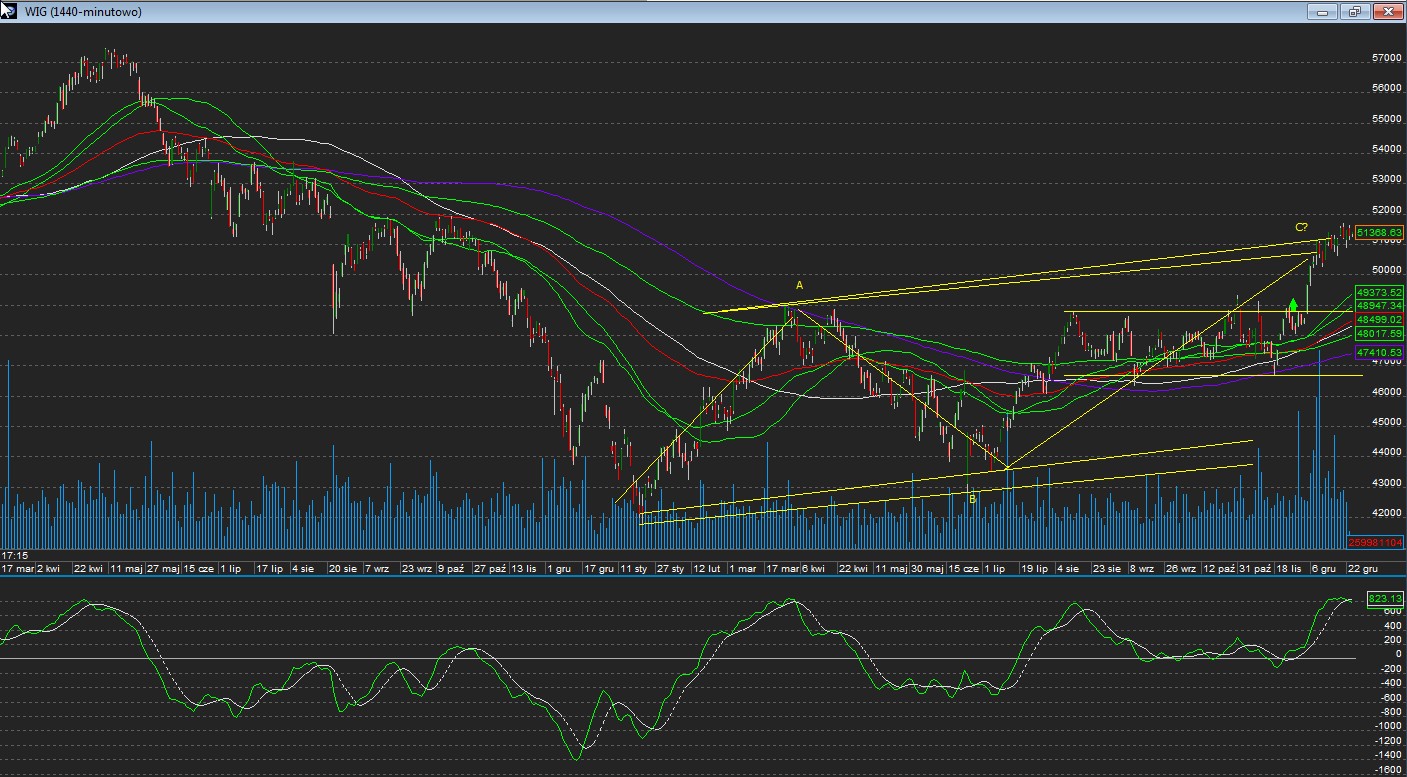
Task: Click the 57000 price scale label
Action: coord(1386,58)
